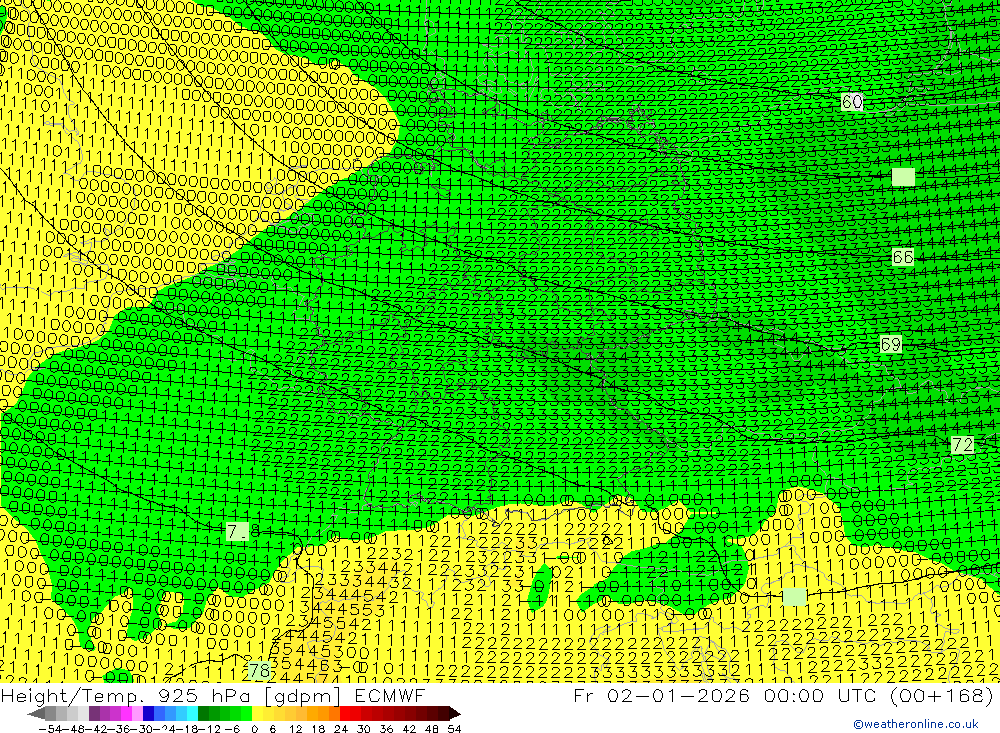Click the gray left arrow of the color scale

click(x=37, y=713)
